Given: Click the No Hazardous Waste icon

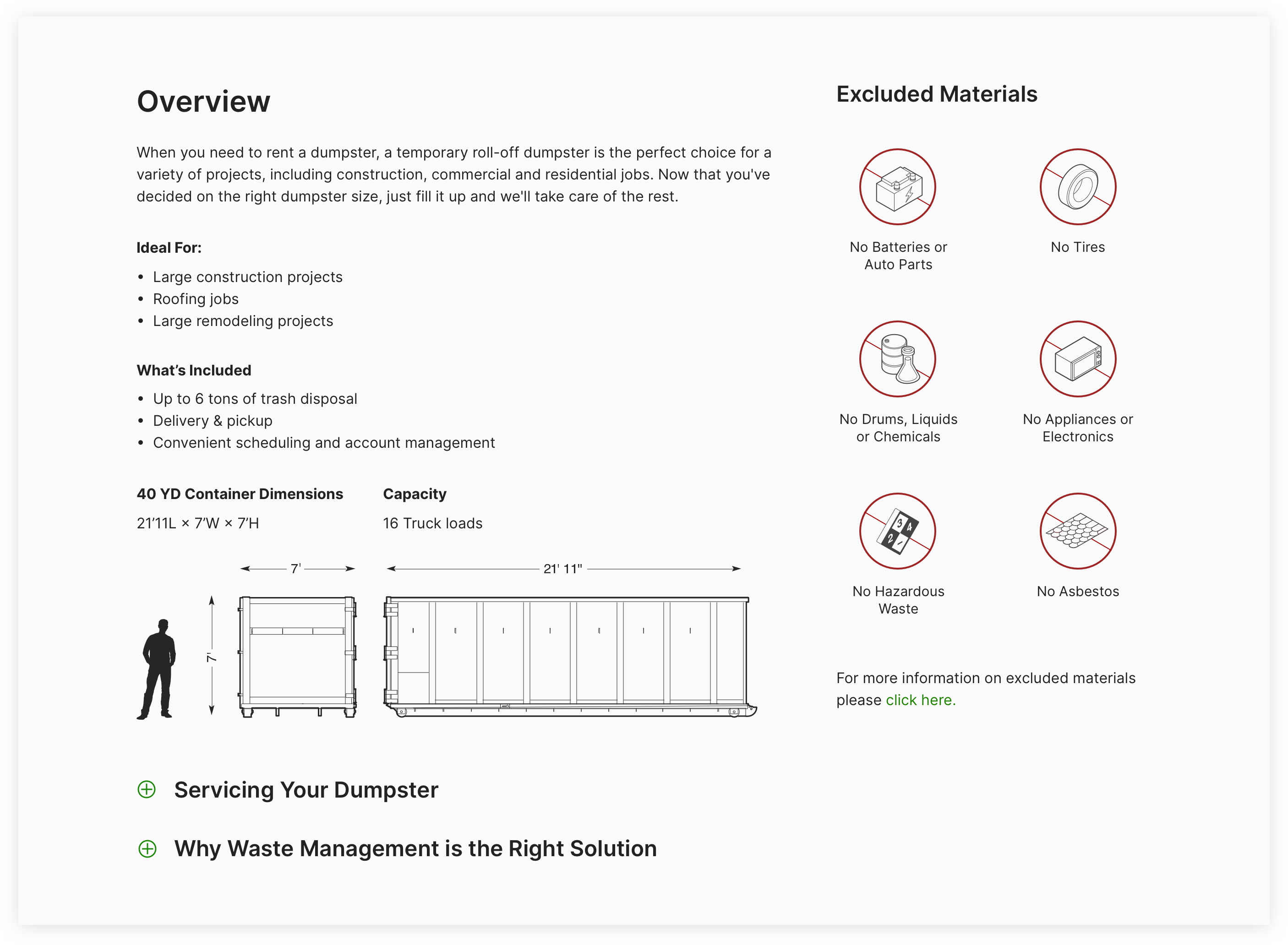Looking at the screenshot, I should pos(897,531).
